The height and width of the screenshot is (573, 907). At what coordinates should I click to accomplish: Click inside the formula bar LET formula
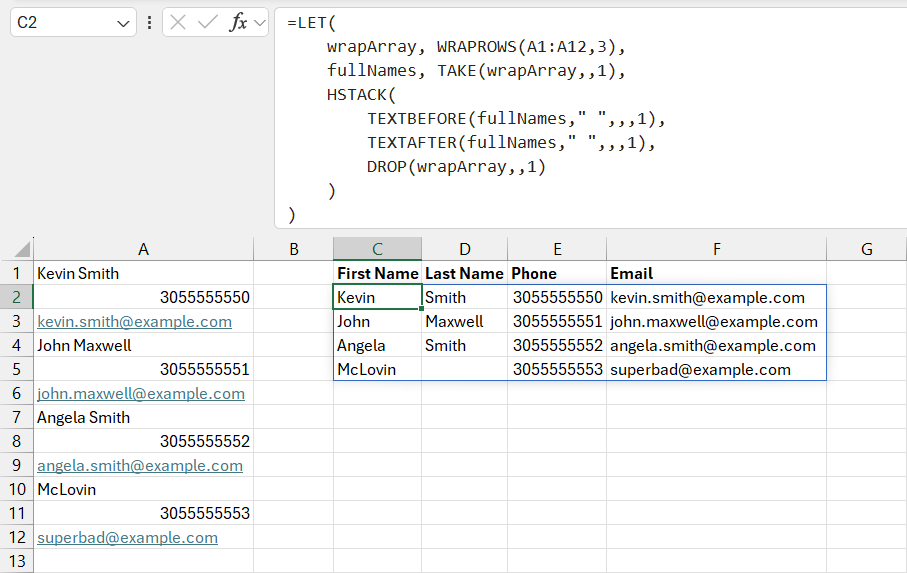(x=591, y=119)
